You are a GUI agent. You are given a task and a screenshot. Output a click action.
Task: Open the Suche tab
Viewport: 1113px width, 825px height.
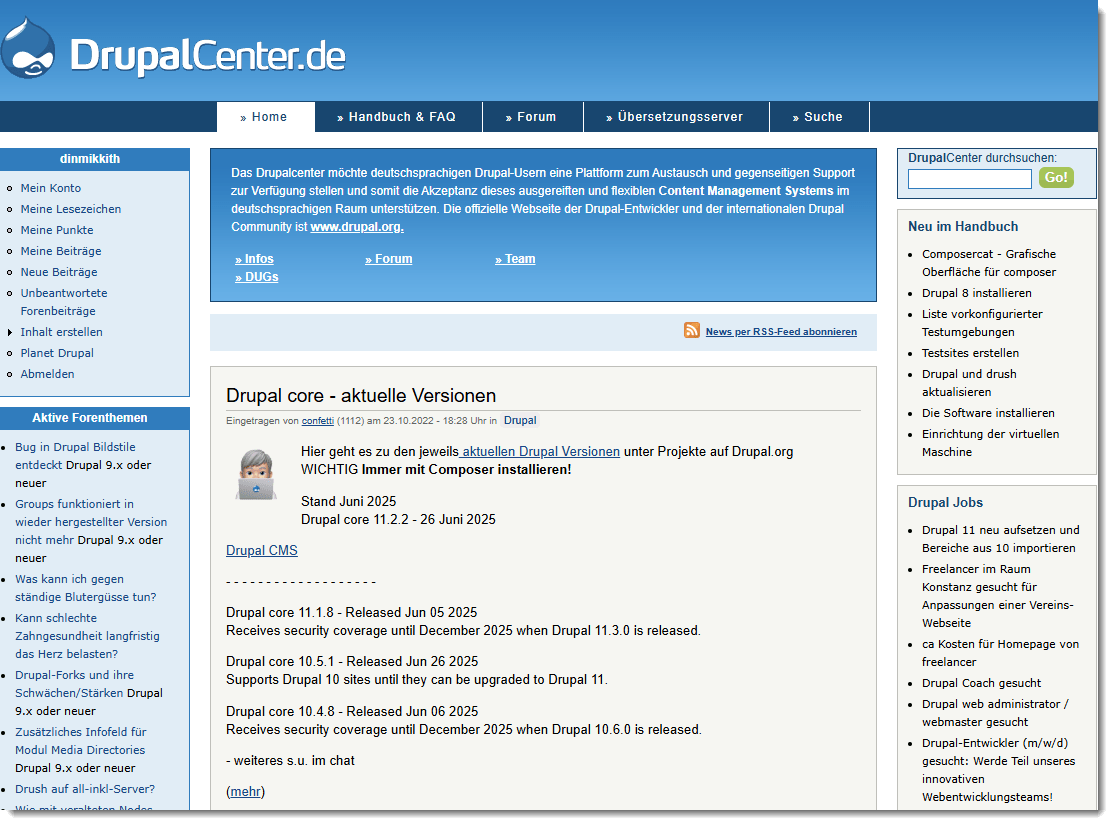[x=819, y=117]
